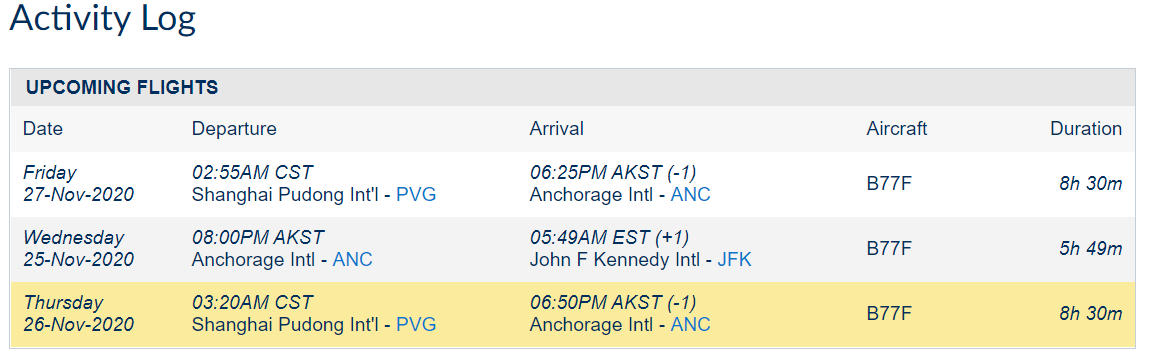Open the JFK airport link
This screenshot has height=361, width=1153.
[x=735, y=260]
